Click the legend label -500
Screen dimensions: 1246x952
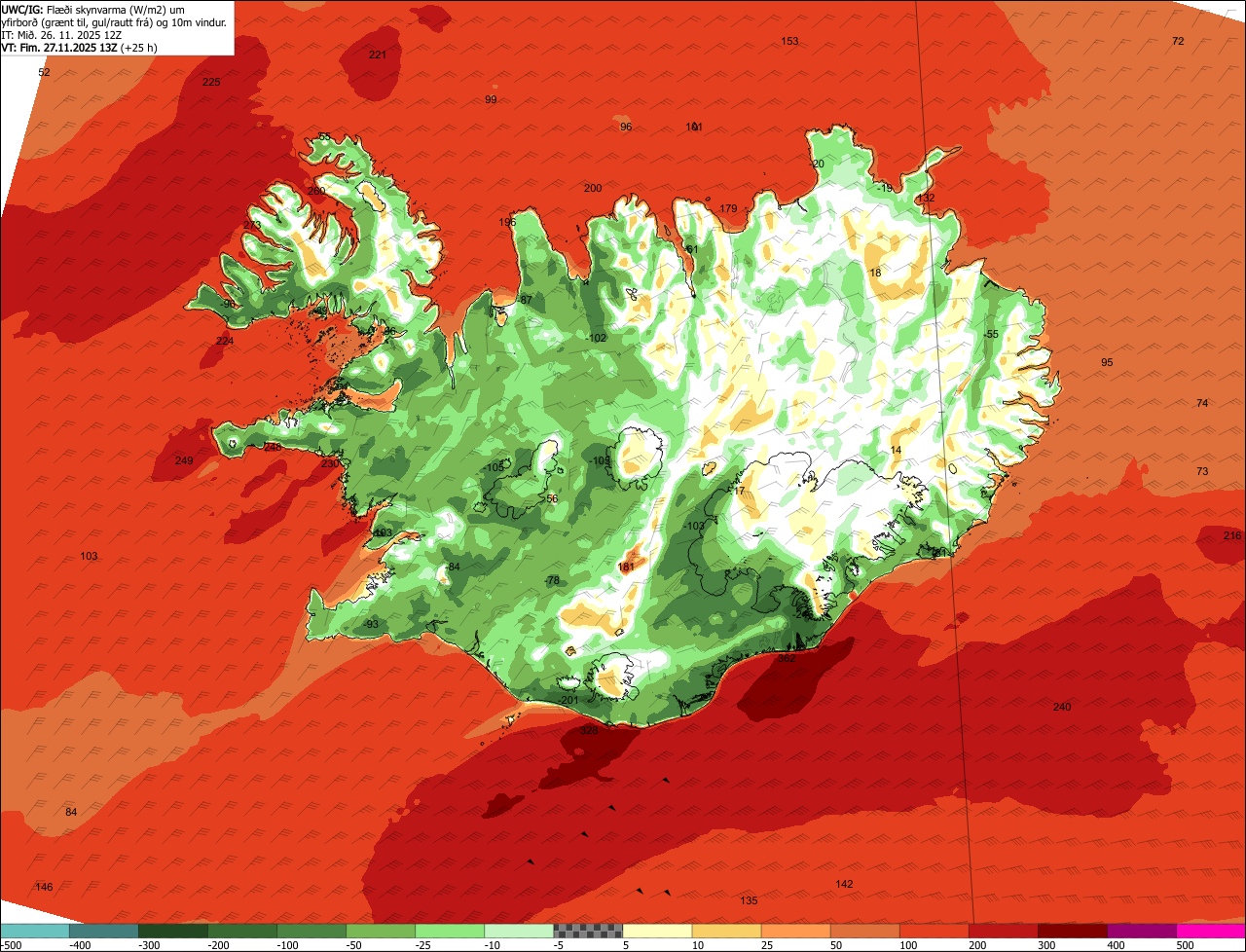10,945
